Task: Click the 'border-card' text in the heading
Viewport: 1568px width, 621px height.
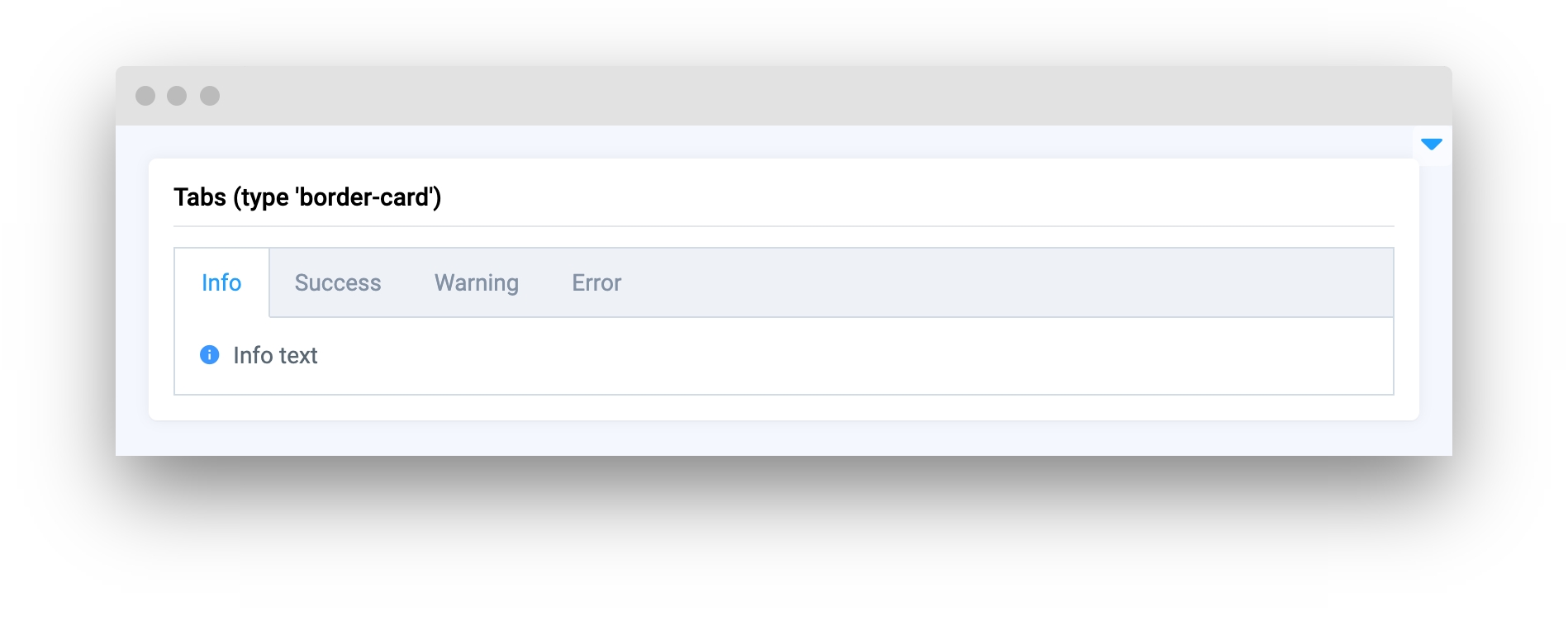Action: (364, 197)
